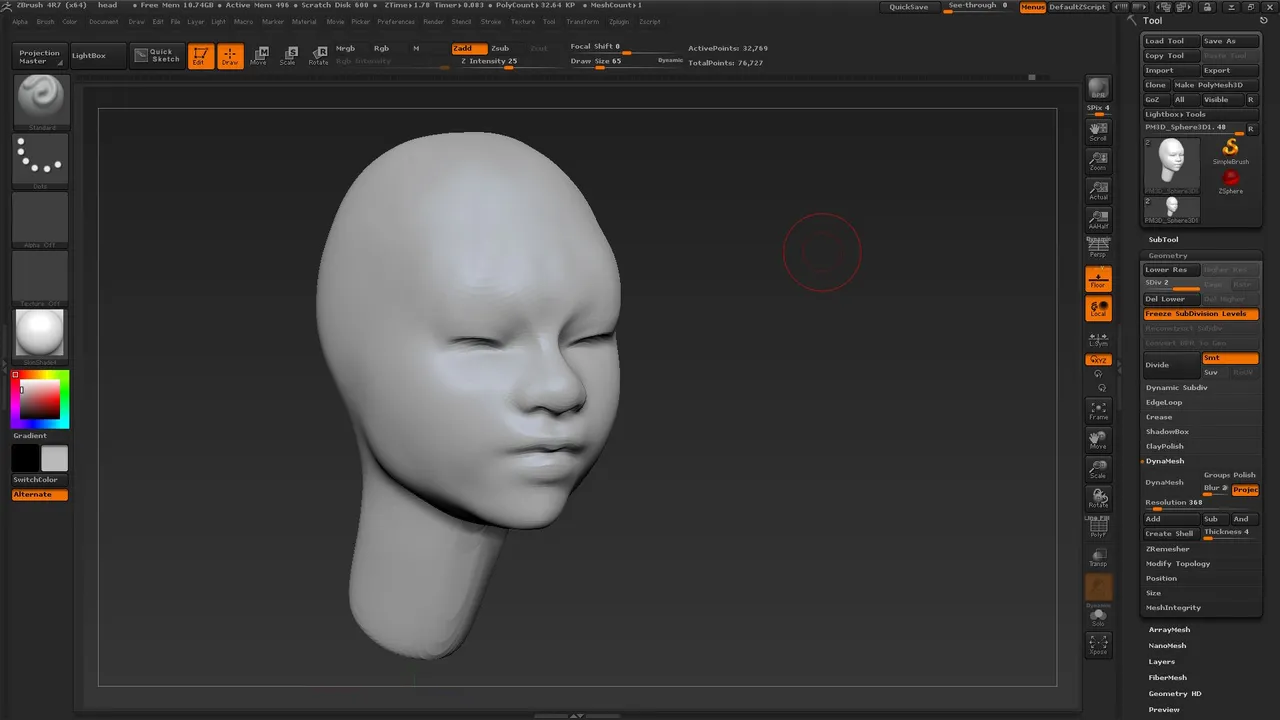
Task: Enable Zsub mode
Action: point(500,48)
